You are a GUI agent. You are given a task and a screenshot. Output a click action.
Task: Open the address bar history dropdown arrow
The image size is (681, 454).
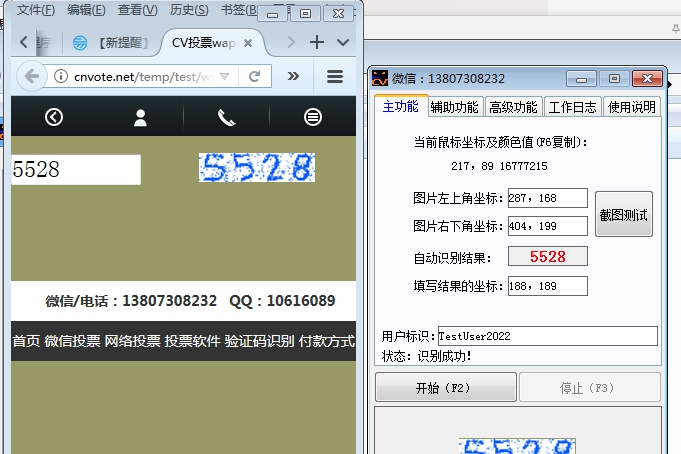tap(225, 76)
